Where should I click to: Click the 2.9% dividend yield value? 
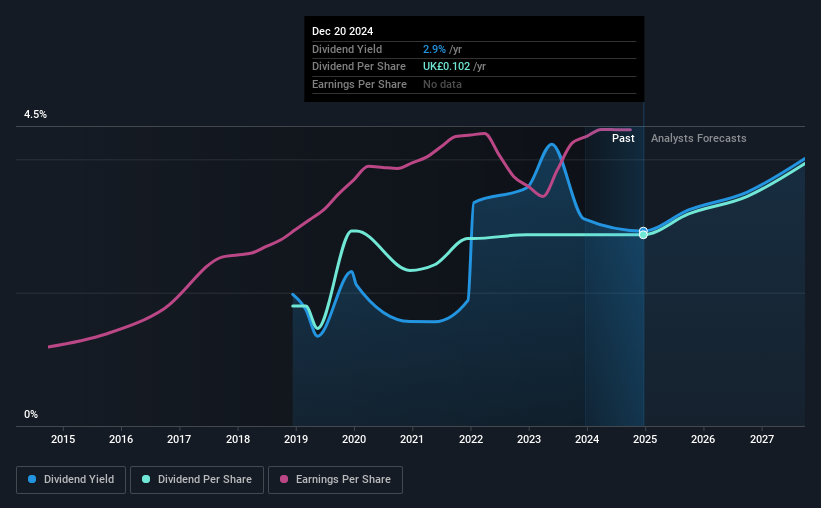434,49
